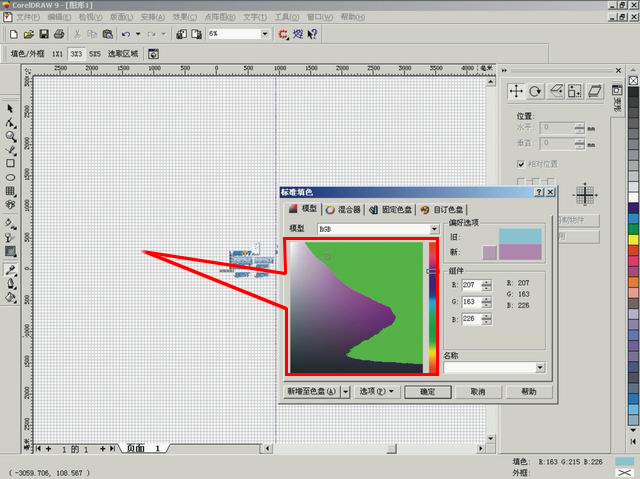Click the 新增至色盘 add to palette button

point(312,392)
